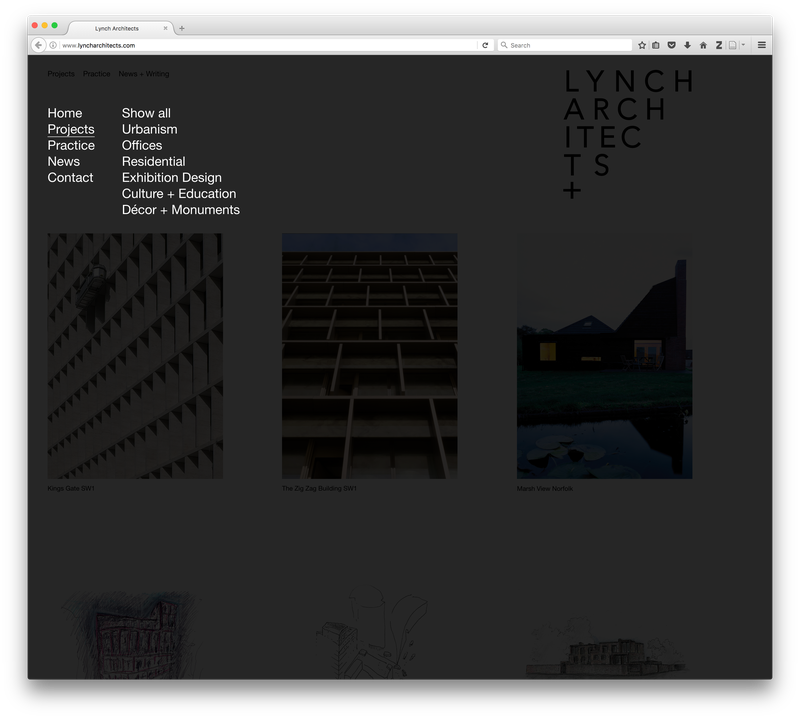Image resolution: width=800 pixels, height=719 pixels.
Task: Filter projects by Culture + Education
Action: click(x=179, y=193)
